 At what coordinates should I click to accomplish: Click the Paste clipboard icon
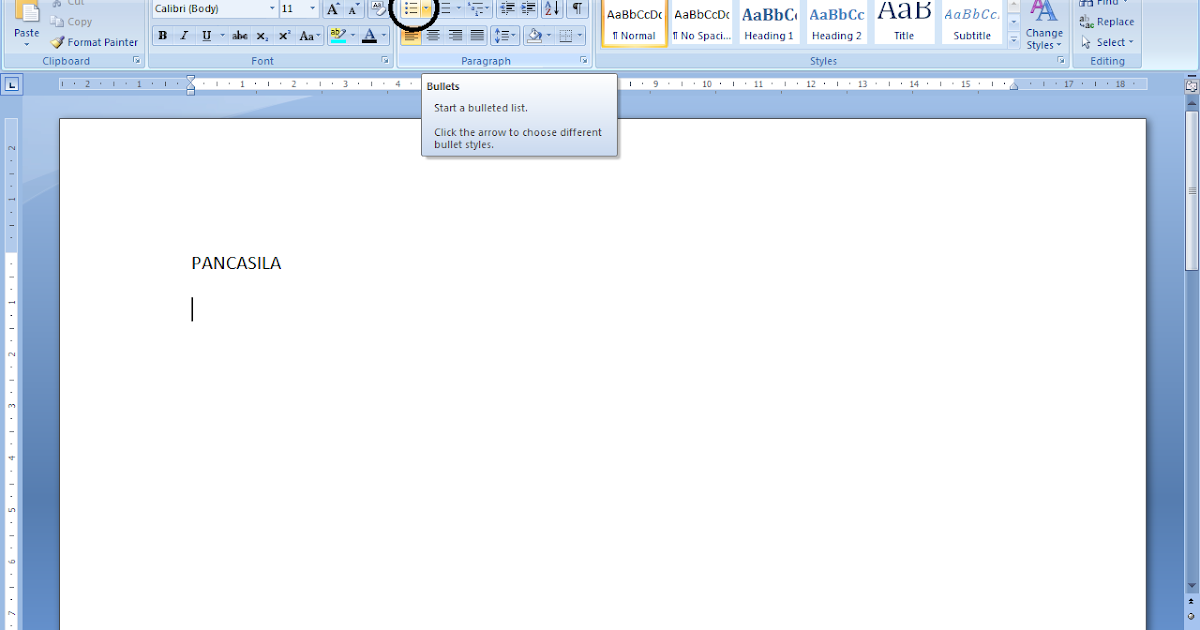pyautogui.click(x=27, y=12)
